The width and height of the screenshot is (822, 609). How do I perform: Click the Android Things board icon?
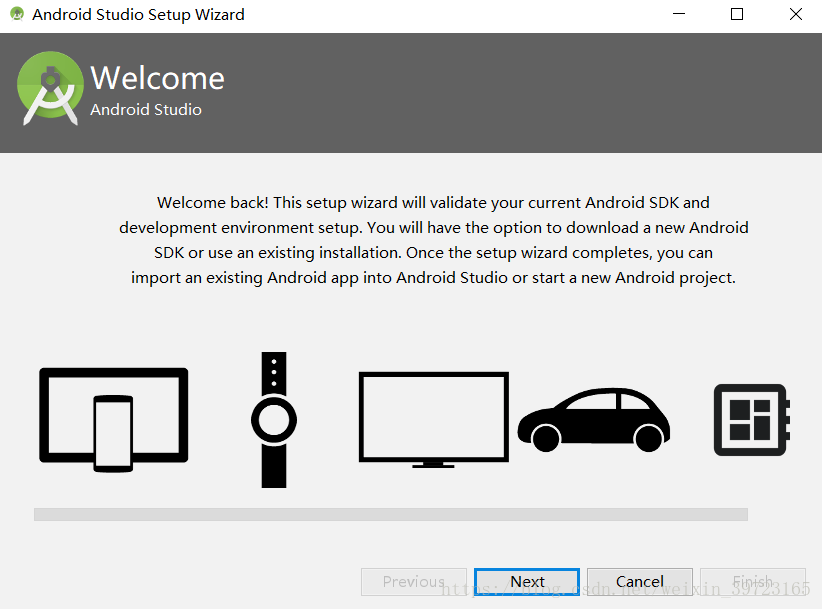[752, 420]
